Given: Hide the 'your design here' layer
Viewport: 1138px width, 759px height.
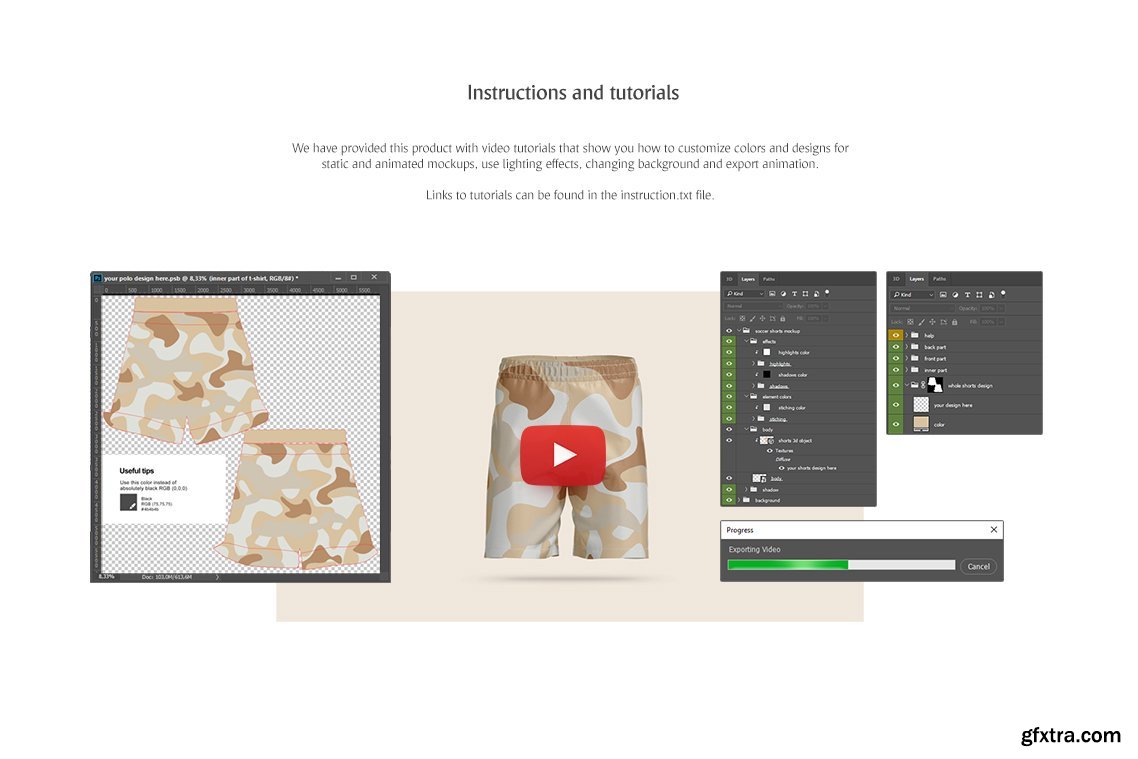Looking at the screenshot, I should (895, 405).
